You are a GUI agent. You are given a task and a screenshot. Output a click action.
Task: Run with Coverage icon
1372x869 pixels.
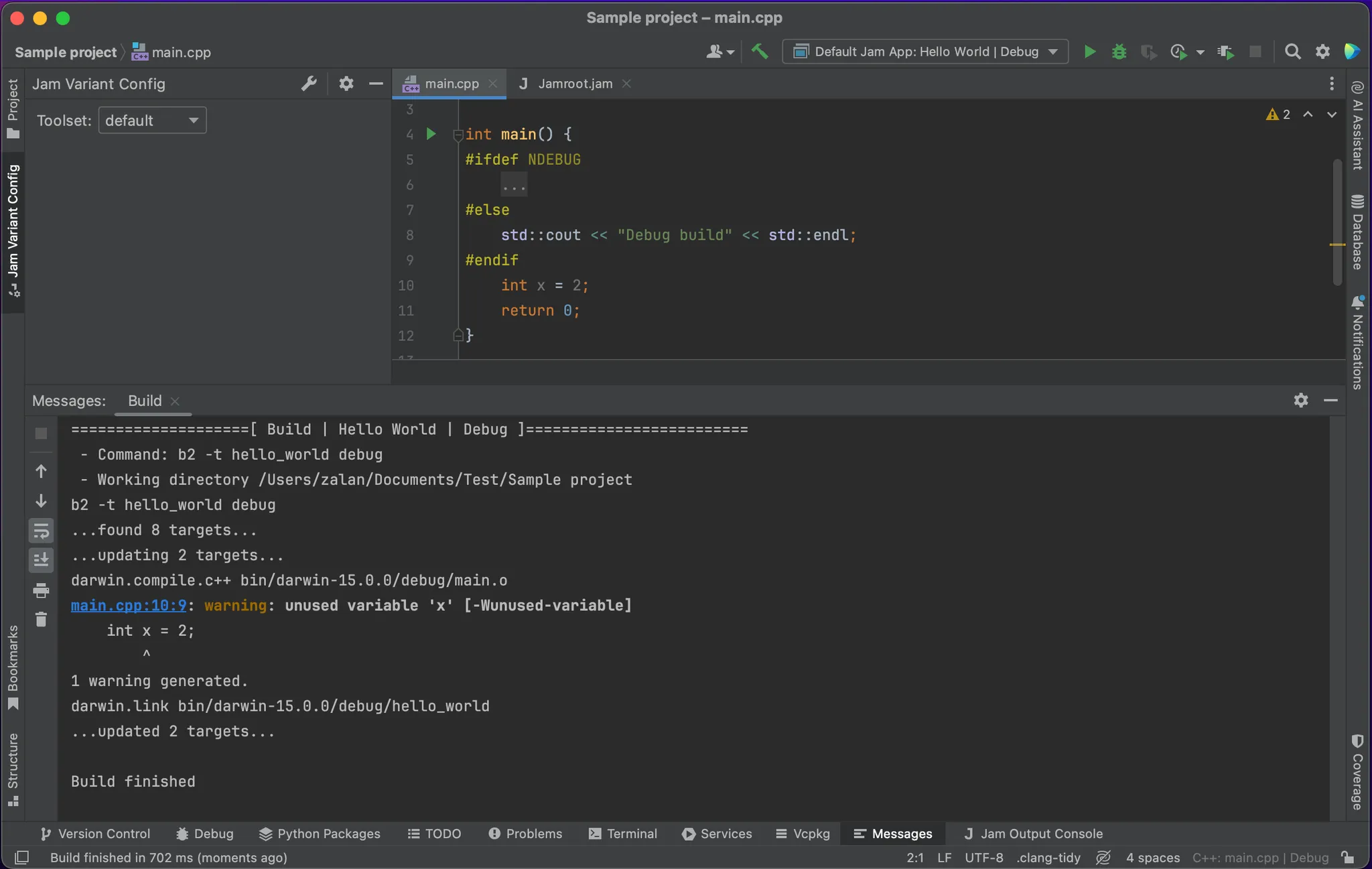click(1148, 52)
